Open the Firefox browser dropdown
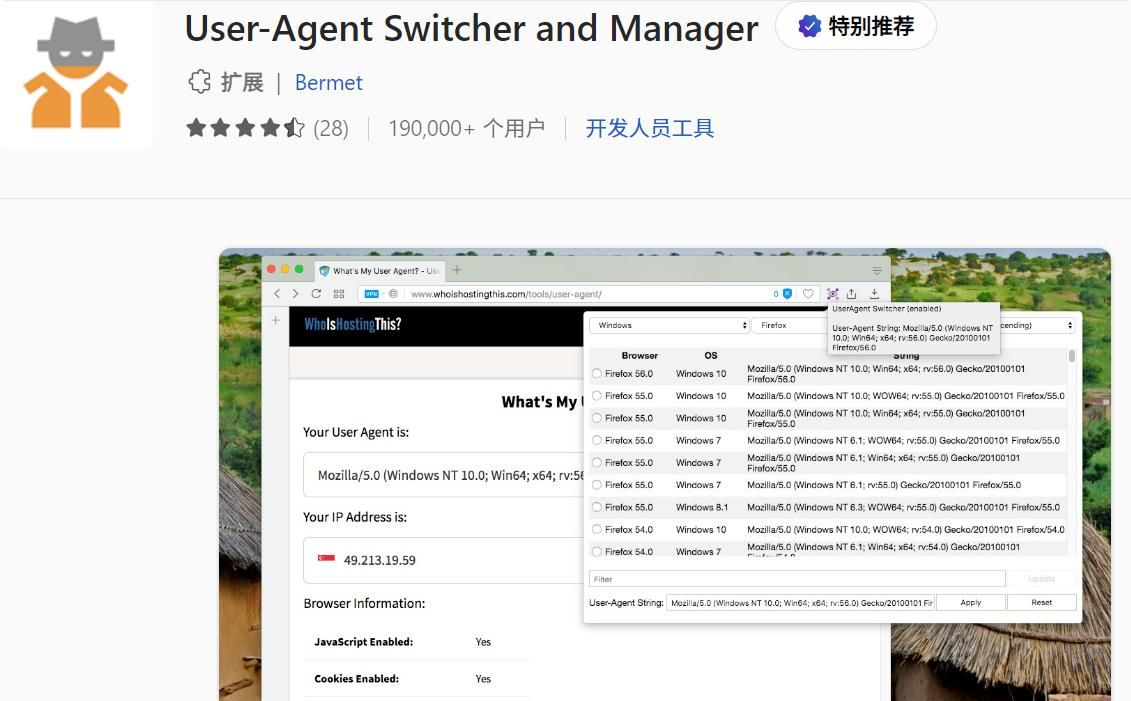Screen dimensions: 1131x701 pos(788,325)
